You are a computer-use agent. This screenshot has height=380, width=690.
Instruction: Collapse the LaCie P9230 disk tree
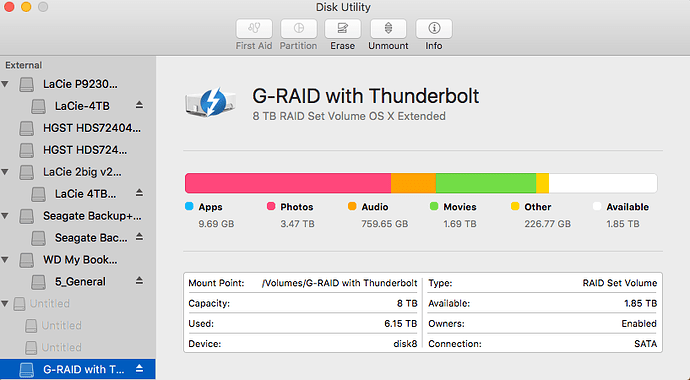[x=5, y=84]
